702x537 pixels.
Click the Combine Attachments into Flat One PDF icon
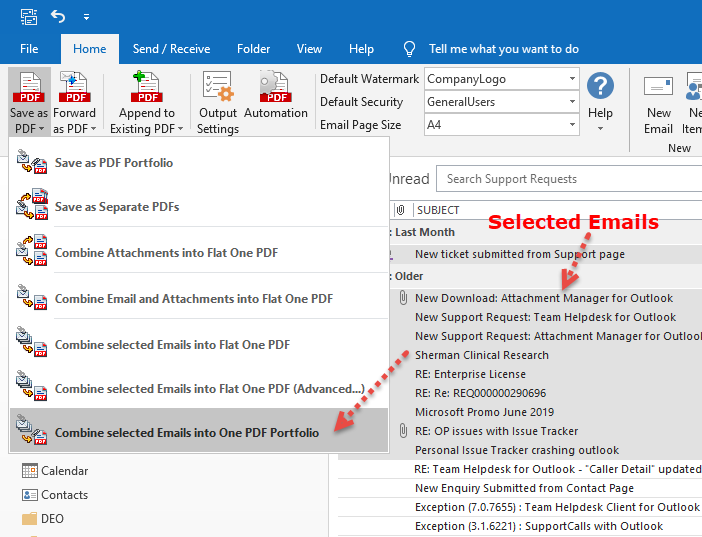[x=32, y=250]
